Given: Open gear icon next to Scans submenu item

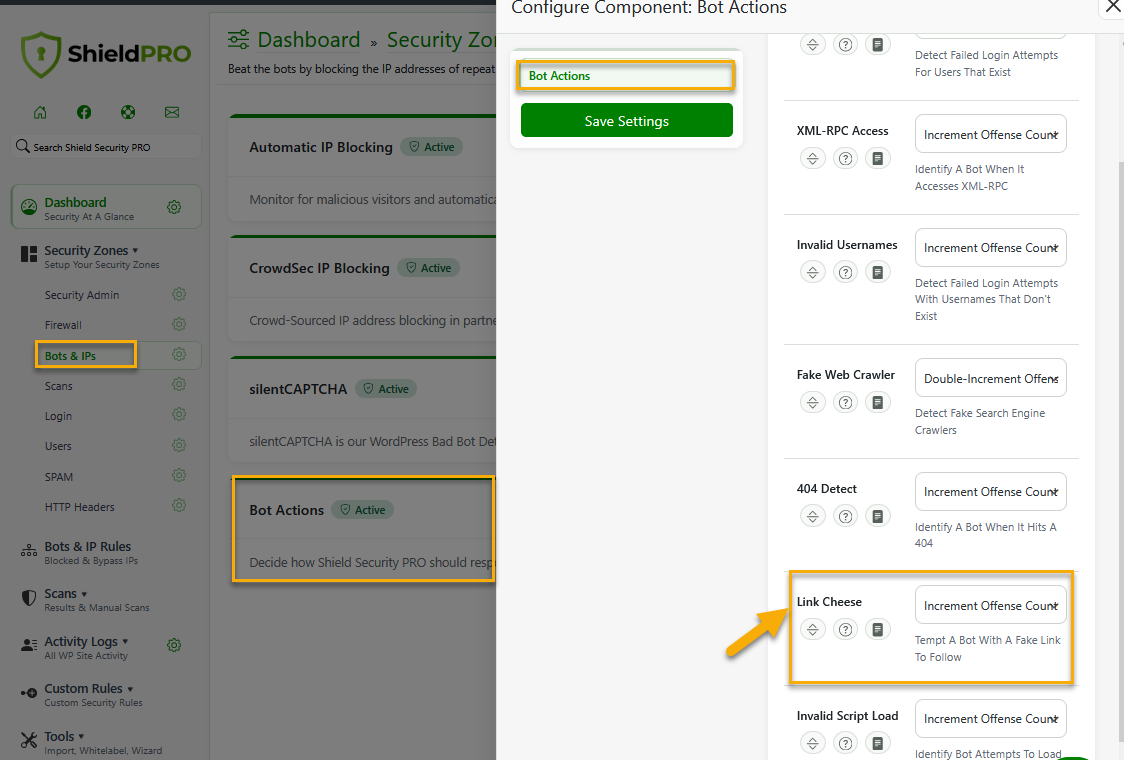Looking at the screenshot, I should coord(179,384).
